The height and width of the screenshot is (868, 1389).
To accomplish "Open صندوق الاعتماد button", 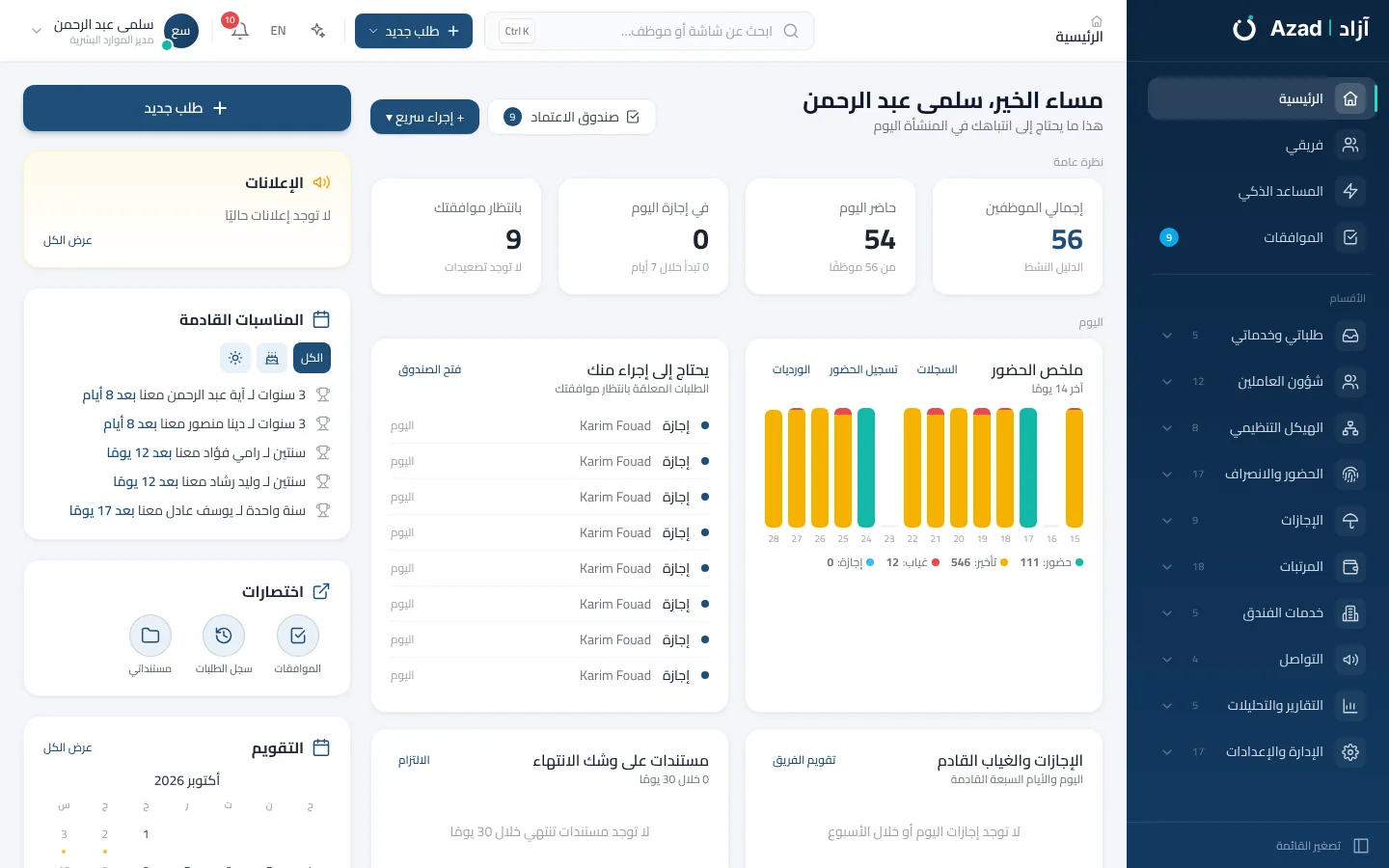I will pyautogui.click(x=572, y=117).
